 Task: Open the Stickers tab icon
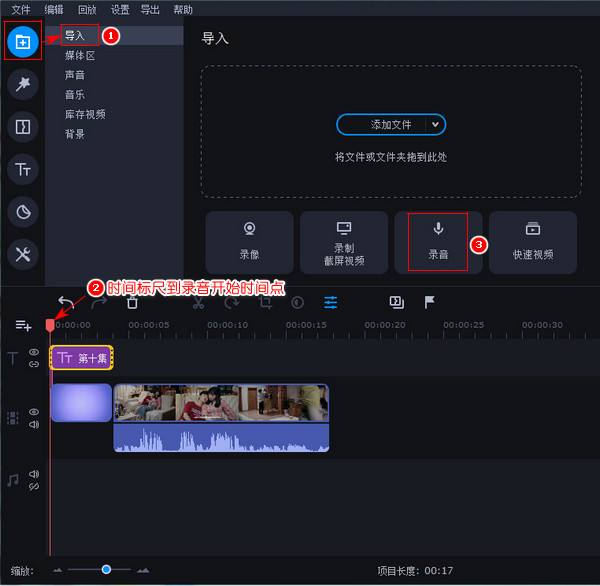pos(23,212)
